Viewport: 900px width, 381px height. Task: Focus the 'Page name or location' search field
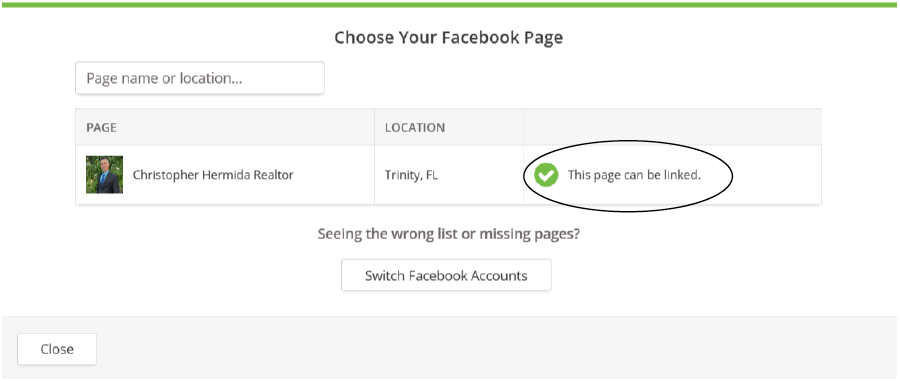click(x=200, y=78)
